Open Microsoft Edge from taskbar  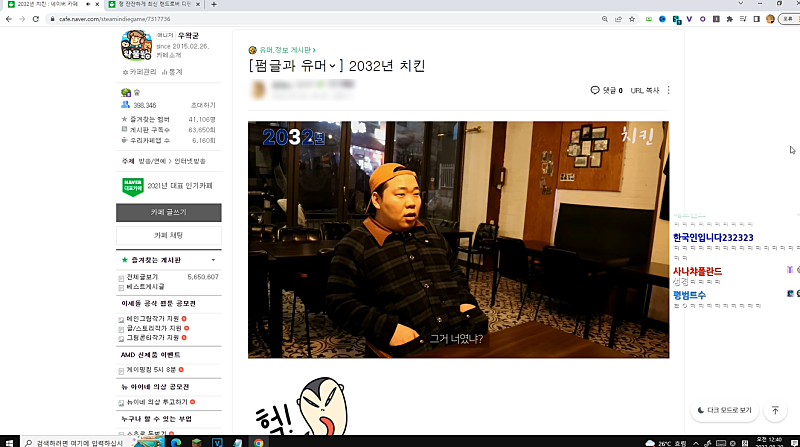pos(176,442)
